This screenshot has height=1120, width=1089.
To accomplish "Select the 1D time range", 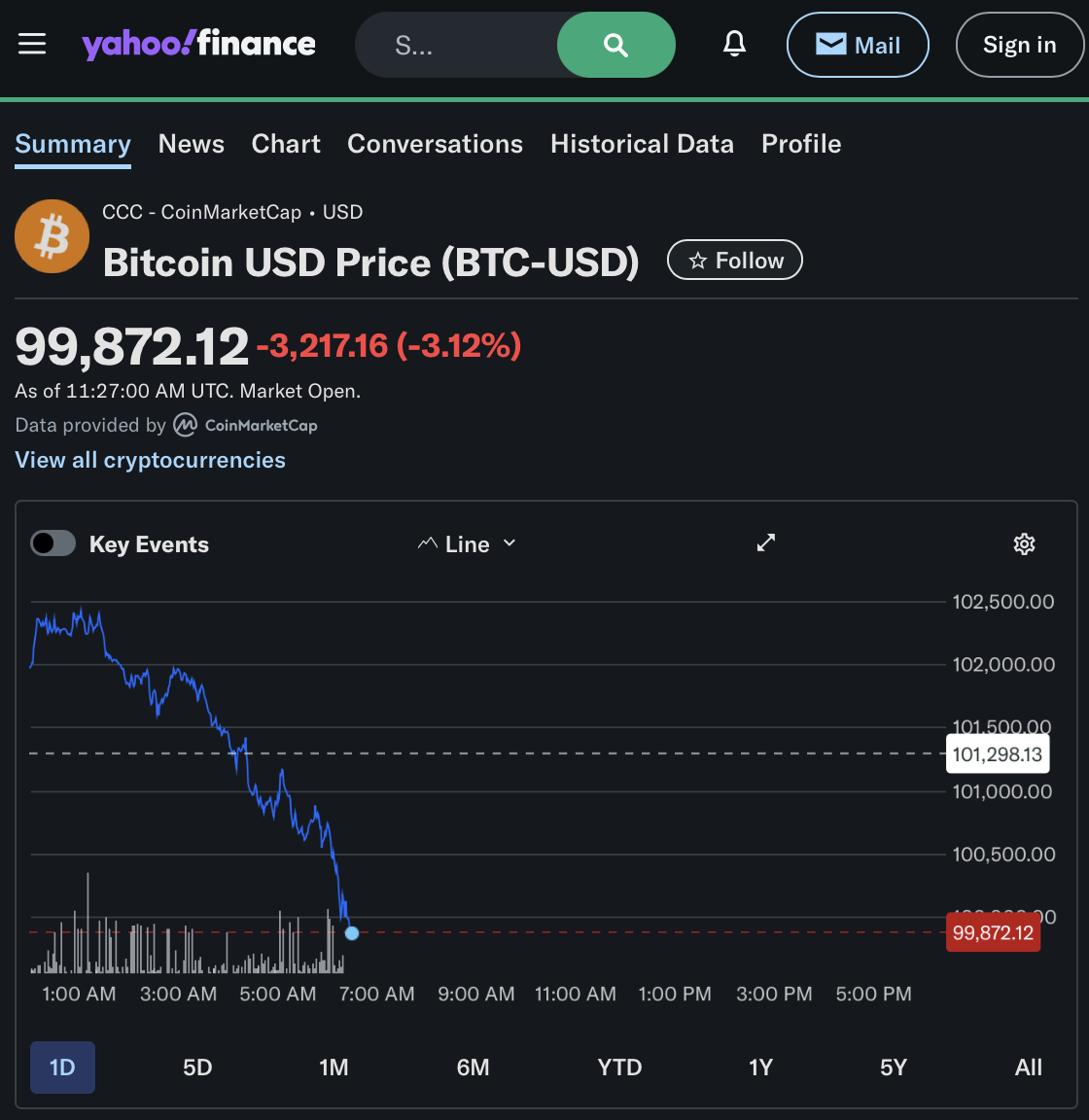I will 62,1067.
